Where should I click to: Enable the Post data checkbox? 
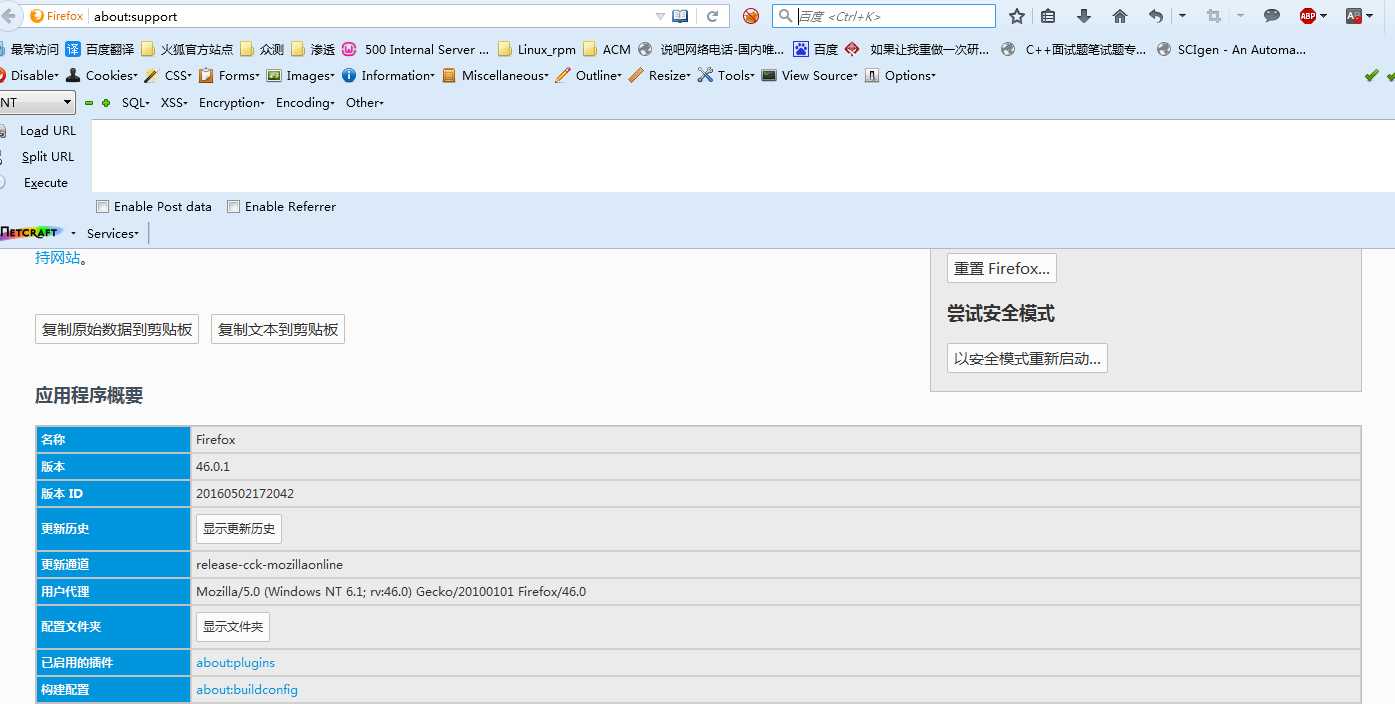pos(102,207)
